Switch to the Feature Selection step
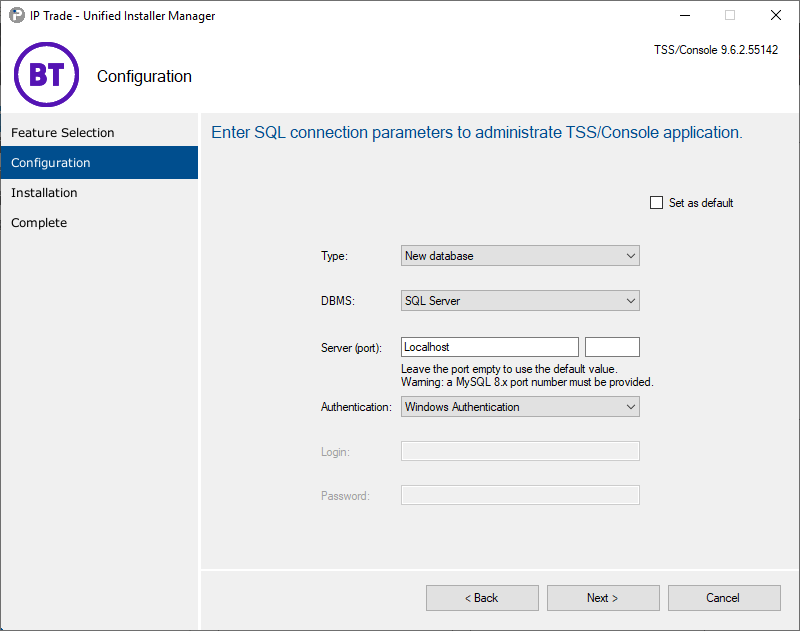The image size is (800, 631). click(x=60, y=132)
